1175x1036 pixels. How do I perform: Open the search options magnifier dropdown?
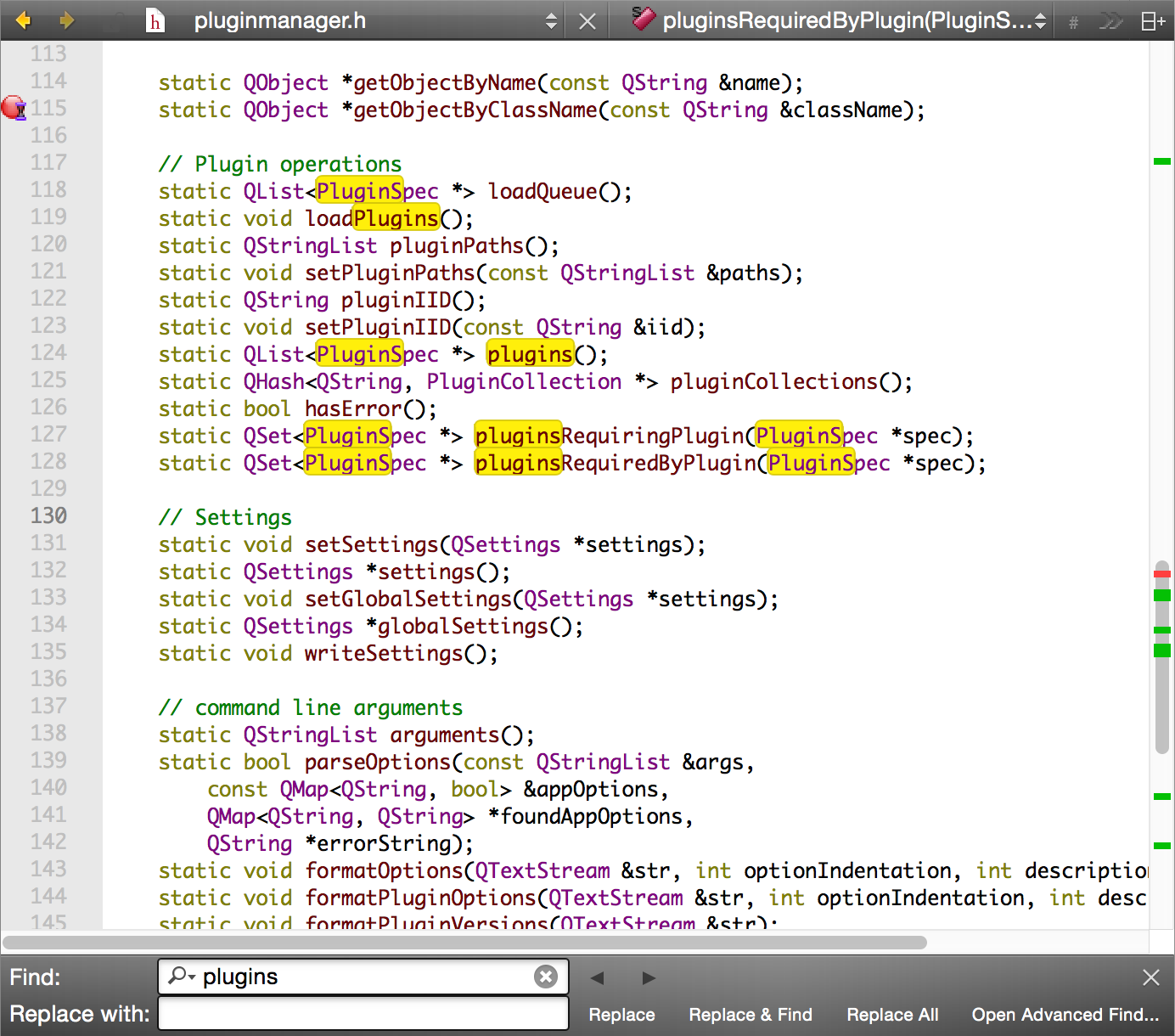[x=181, y=977]
